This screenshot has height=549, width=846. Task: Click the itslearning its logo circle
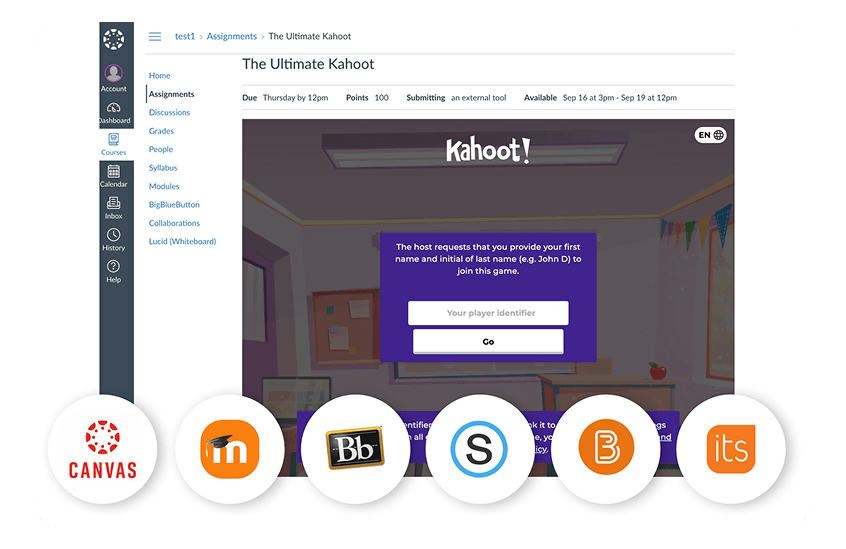731,449
